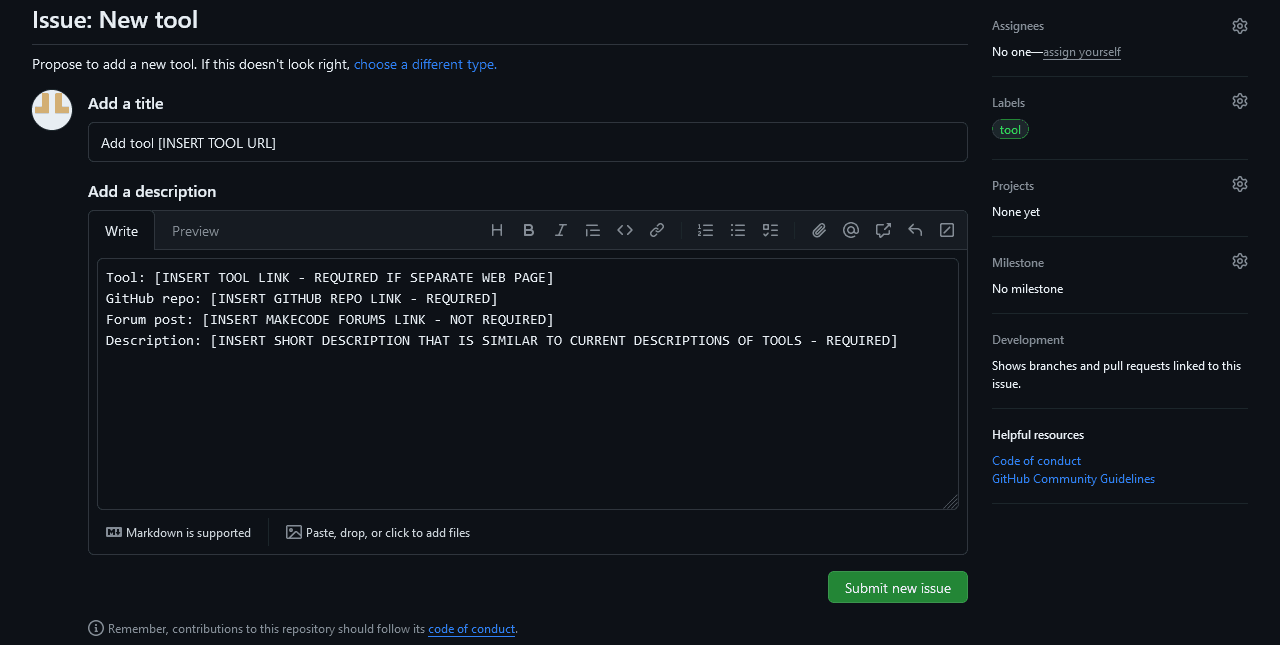Screen dimensions: 1280x645
Task: Insert a task list
Action: (770, 230)
